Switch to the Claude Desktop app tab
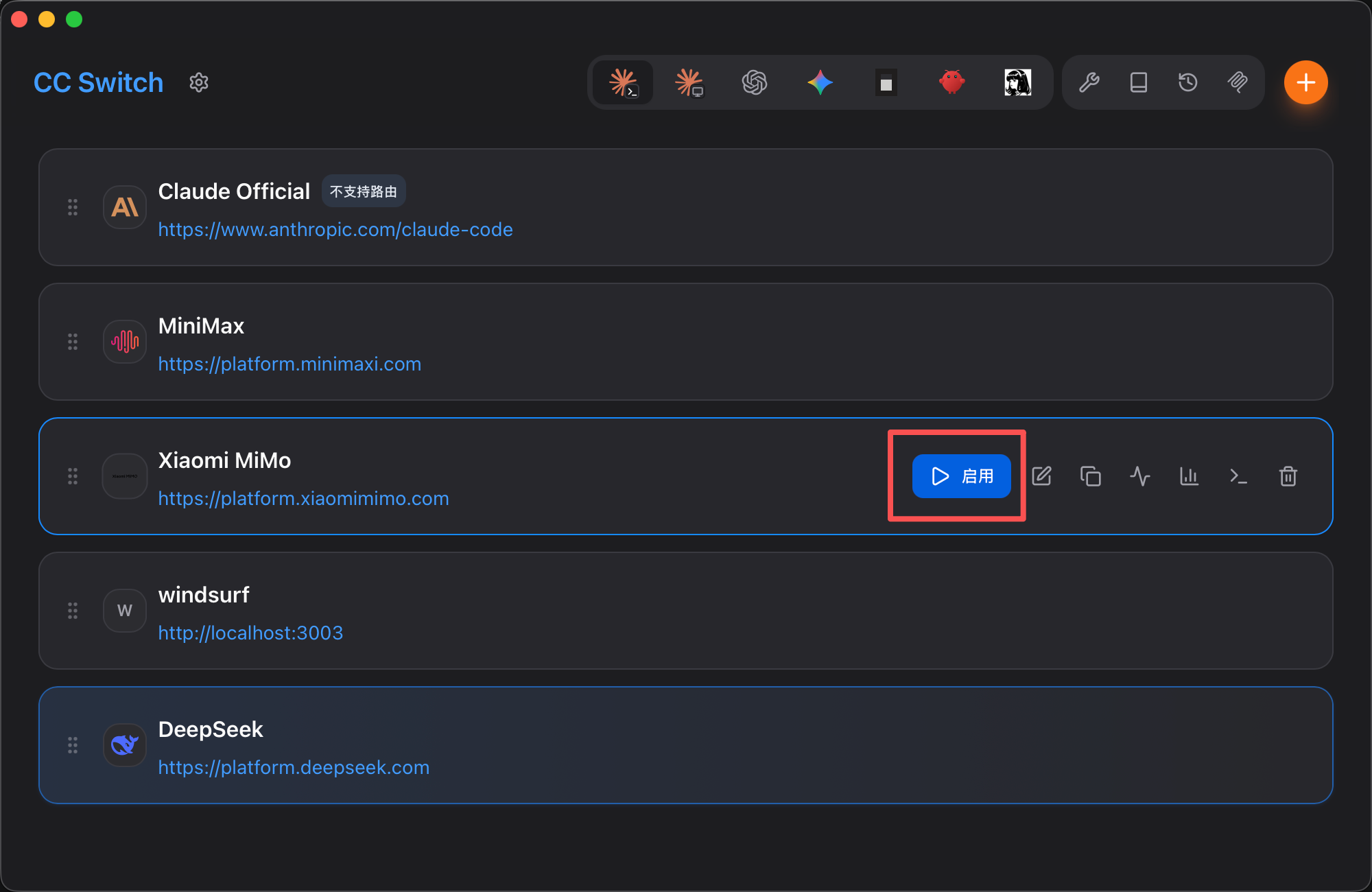The width and height of the screenshot is (1372, 892). tap(689, 82)
